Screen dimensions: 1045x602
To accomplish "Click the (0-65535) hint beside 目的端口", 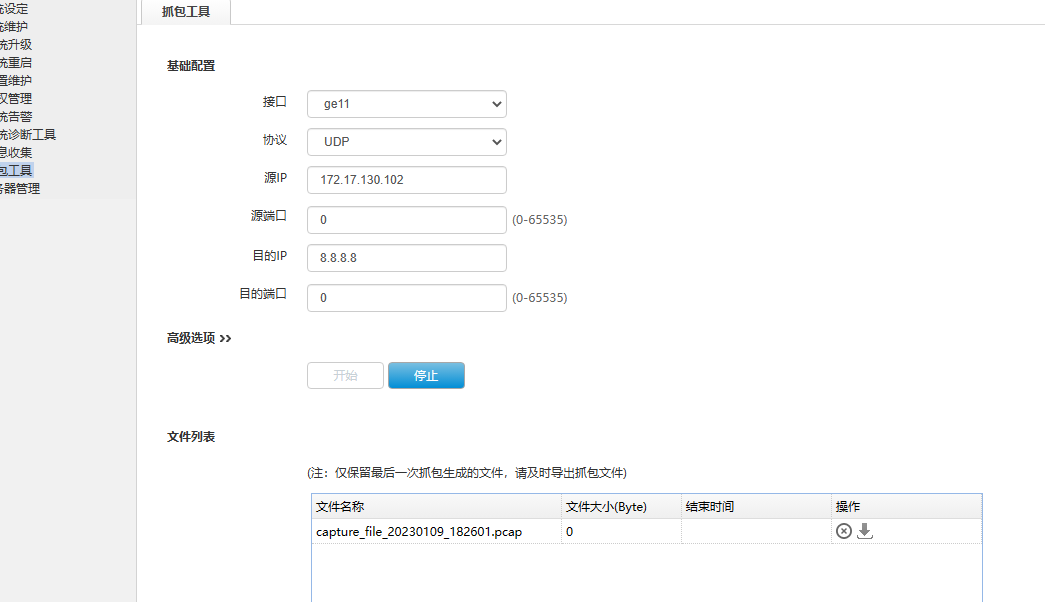I will click(x=540, y=298).
